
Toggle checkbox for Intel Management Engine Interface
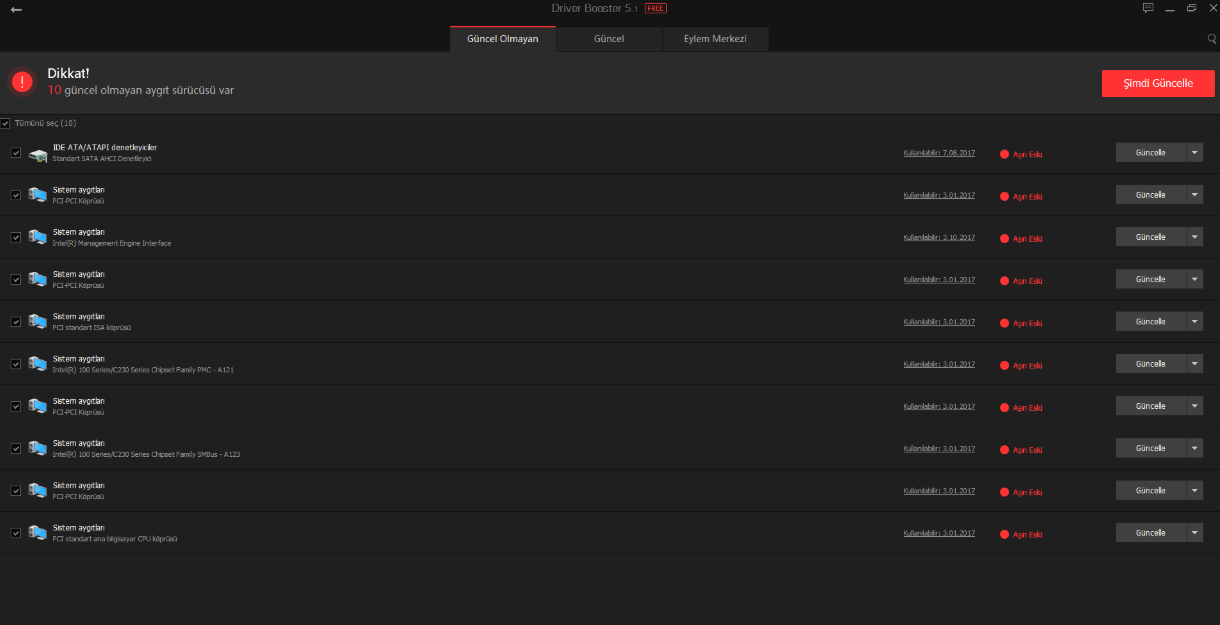point(16,237)
